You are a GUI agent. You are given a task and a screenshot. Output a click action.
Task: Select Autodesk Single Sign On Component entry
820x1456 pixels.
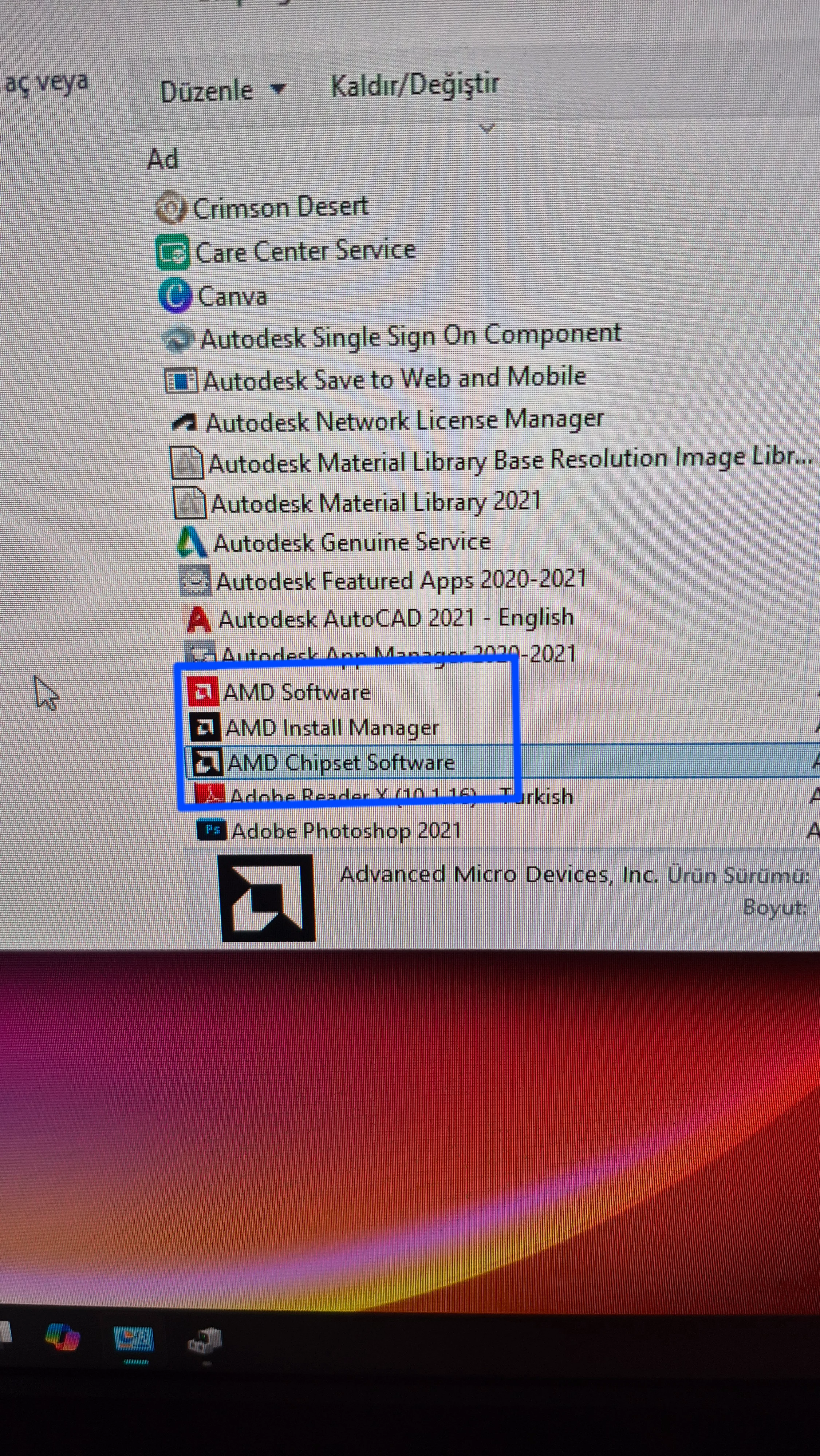pyautogui.click(x=411, y=337)
